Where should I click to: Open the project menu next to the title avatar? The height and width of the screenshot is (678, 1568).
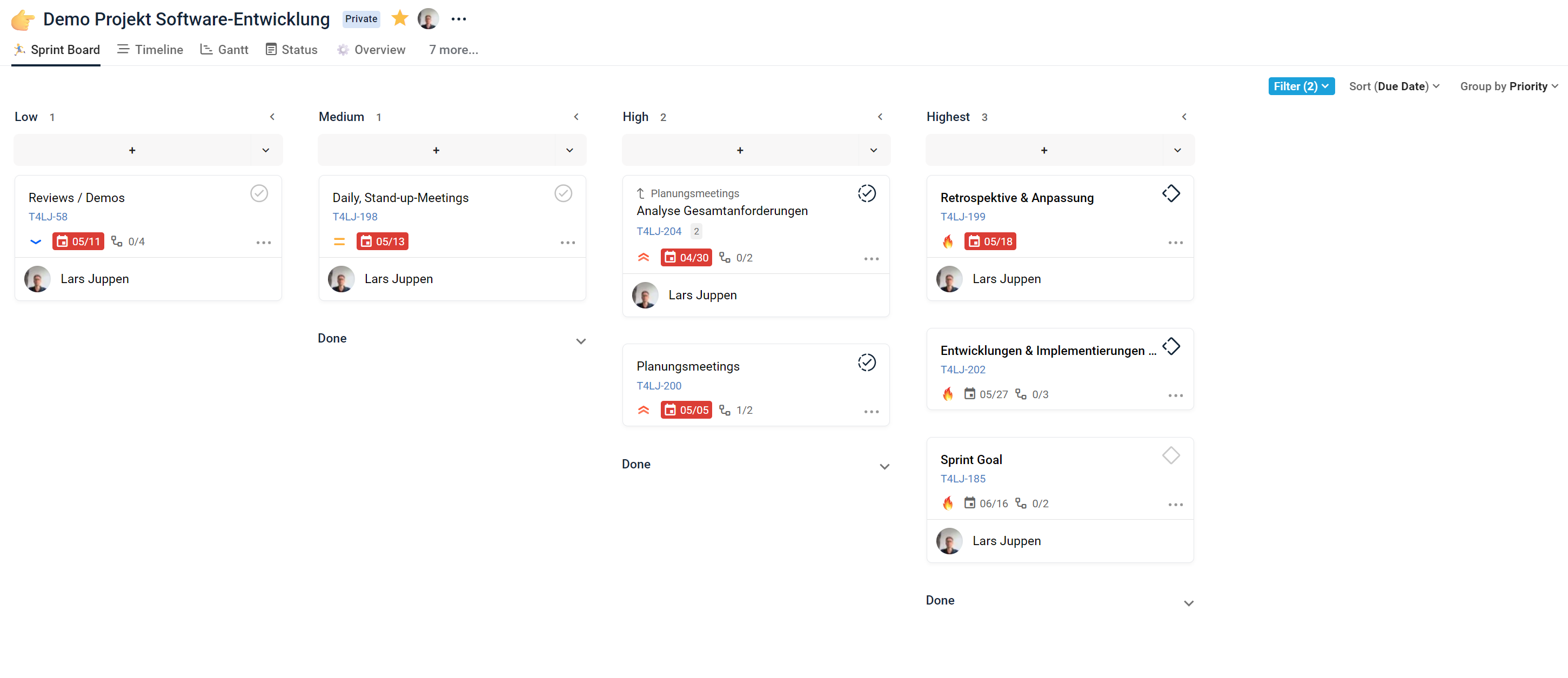pos(458,19)
